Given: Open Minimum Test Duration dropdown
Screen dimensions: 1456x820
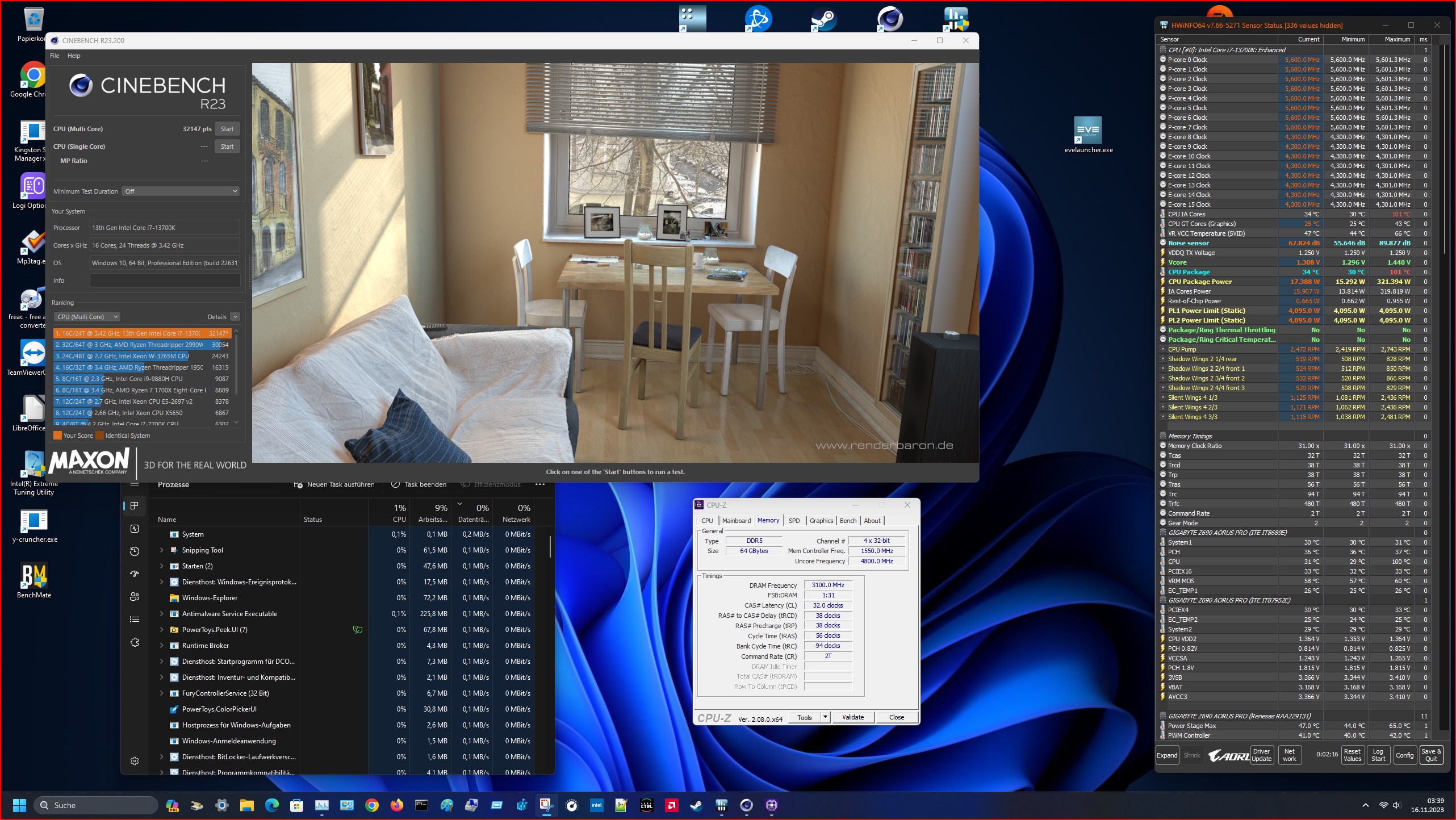Looking at the screenshot, I should [181, 191].
